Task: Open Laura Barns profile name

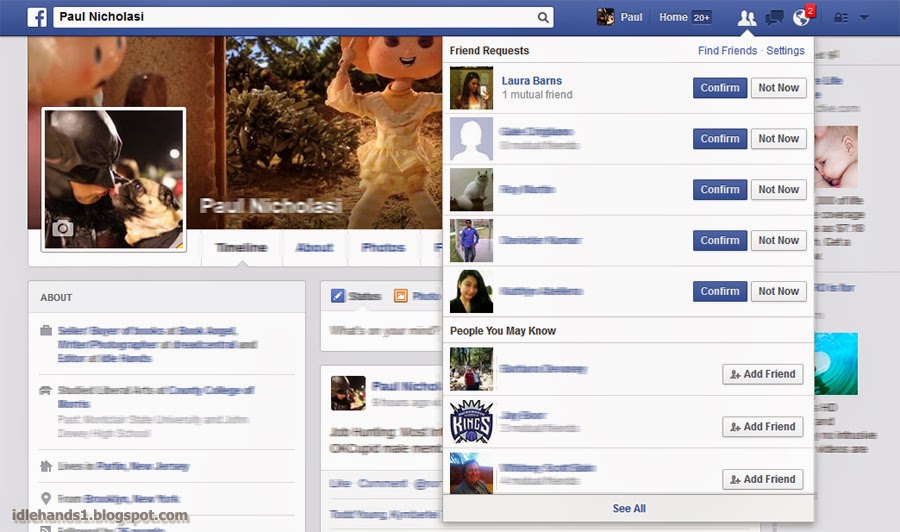Action: [532, 81]
